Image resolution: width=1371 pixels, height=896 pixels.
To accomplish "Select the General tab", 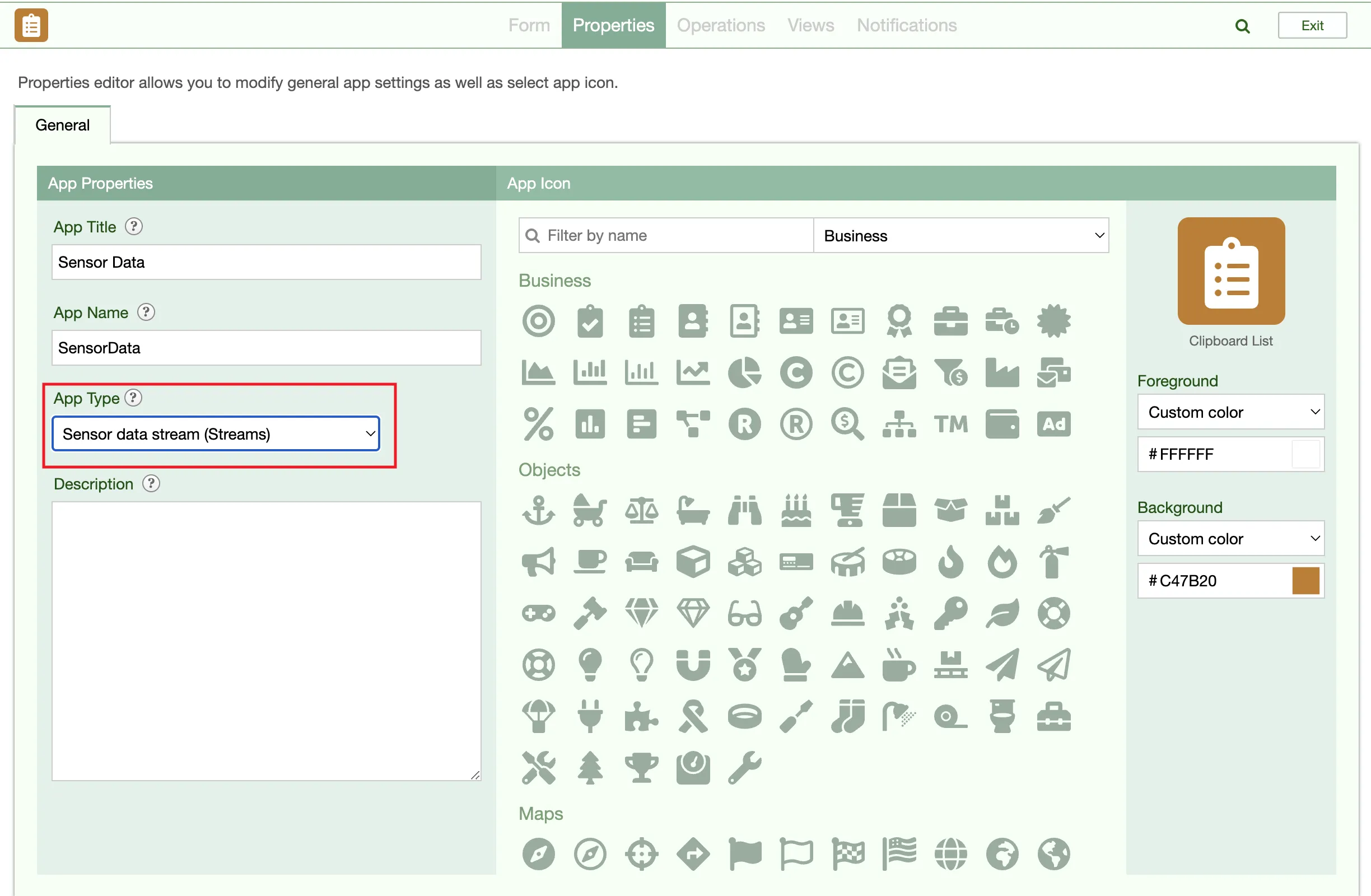I will pyautogui.click(x=62, y=125).
